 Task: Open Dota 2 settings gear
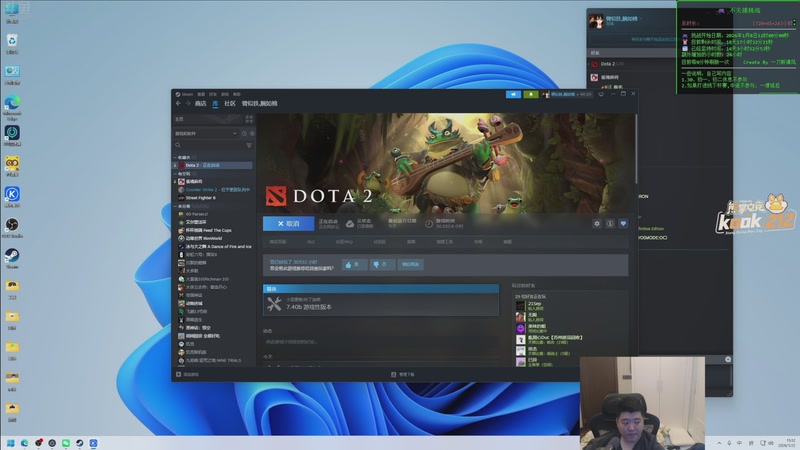pyautogui.click(x=596, y=223)
